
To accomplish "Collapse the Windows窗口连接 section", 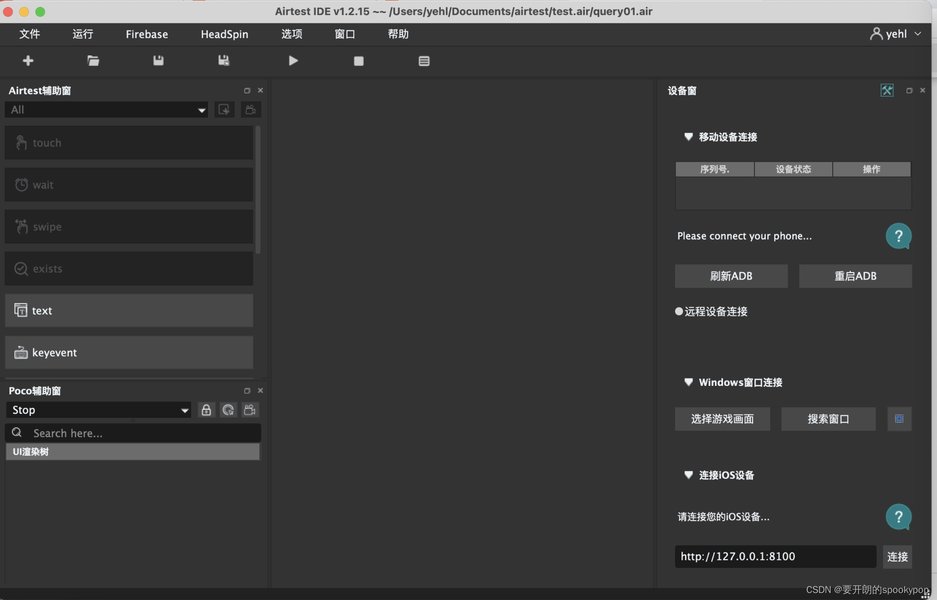I will click(688, 382).
